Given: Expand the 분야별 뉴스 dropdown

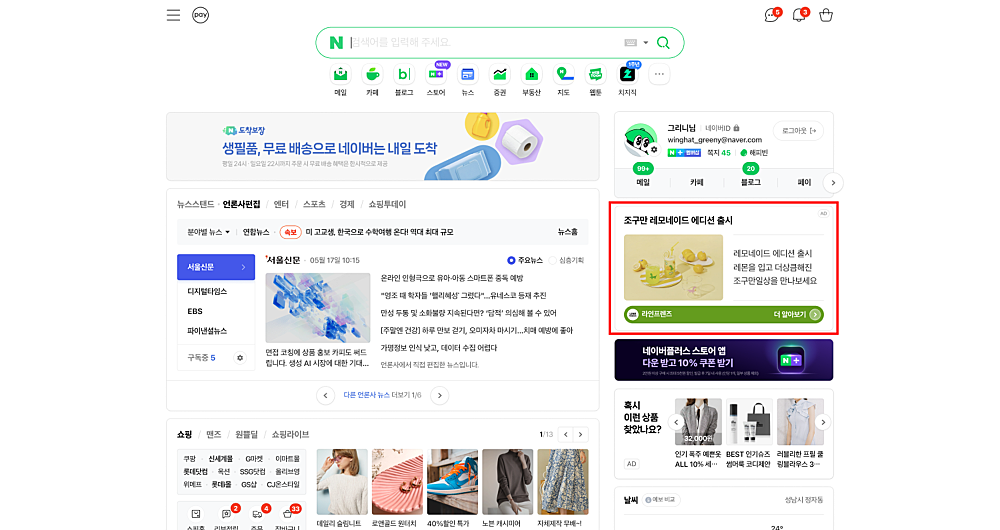Looking at the screenshot, I should point(208,232).
